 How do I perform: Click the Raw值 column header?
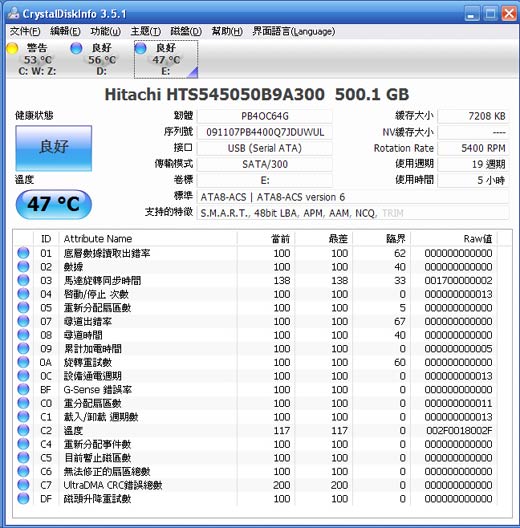(x=454, y=239)
